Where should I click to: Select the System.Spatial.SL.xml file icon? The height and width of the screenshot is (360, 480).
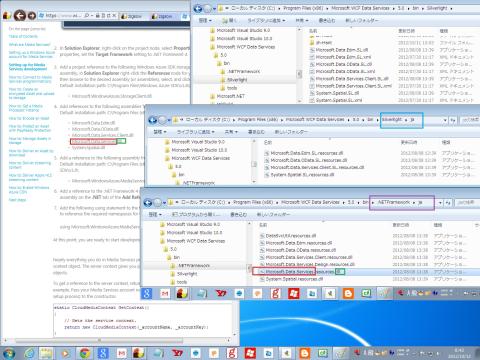pyautogui.click(x=312, y=100)
